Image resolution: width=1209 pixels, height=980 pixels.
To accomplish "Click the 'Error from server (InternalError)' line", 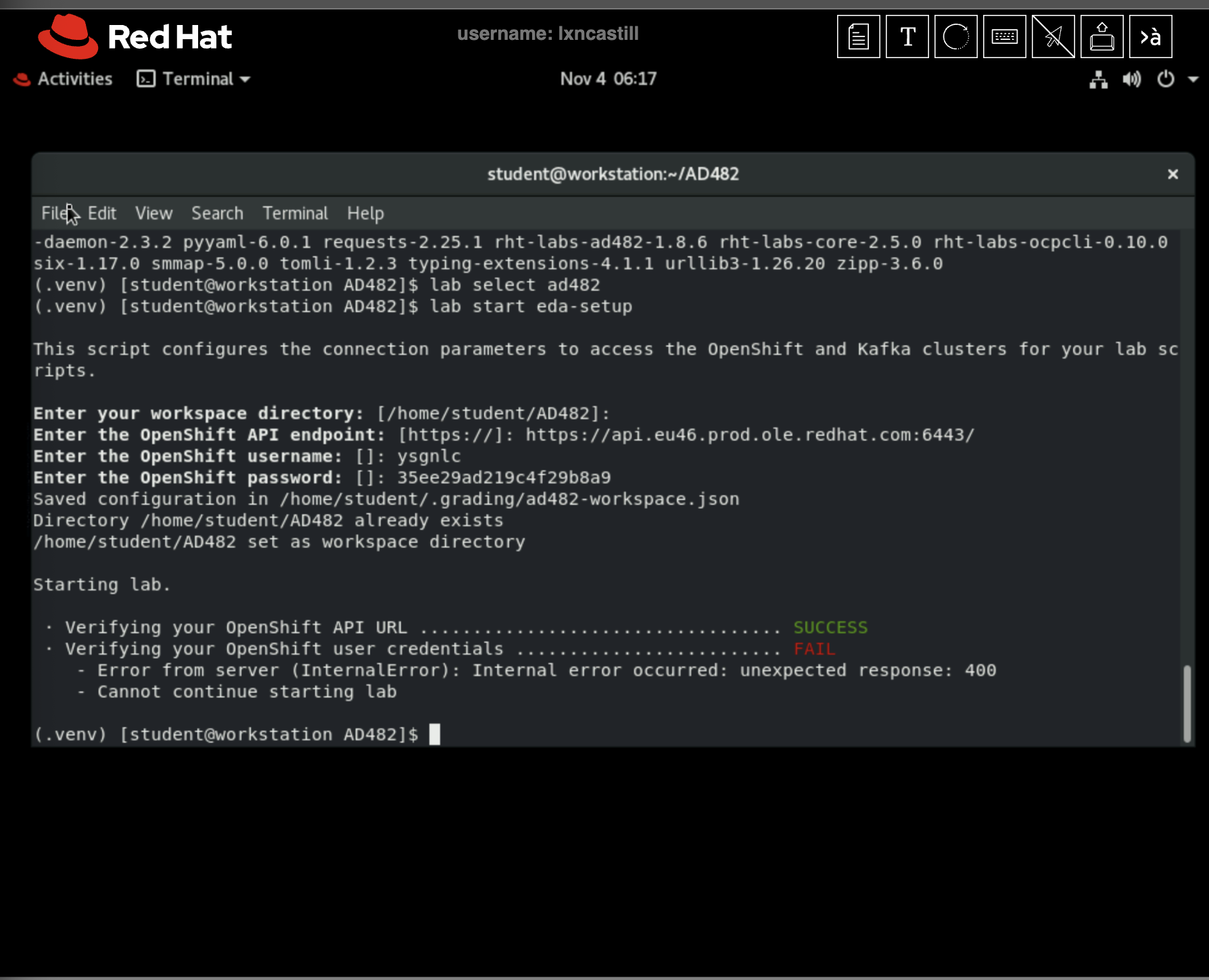I will (536, 670).
